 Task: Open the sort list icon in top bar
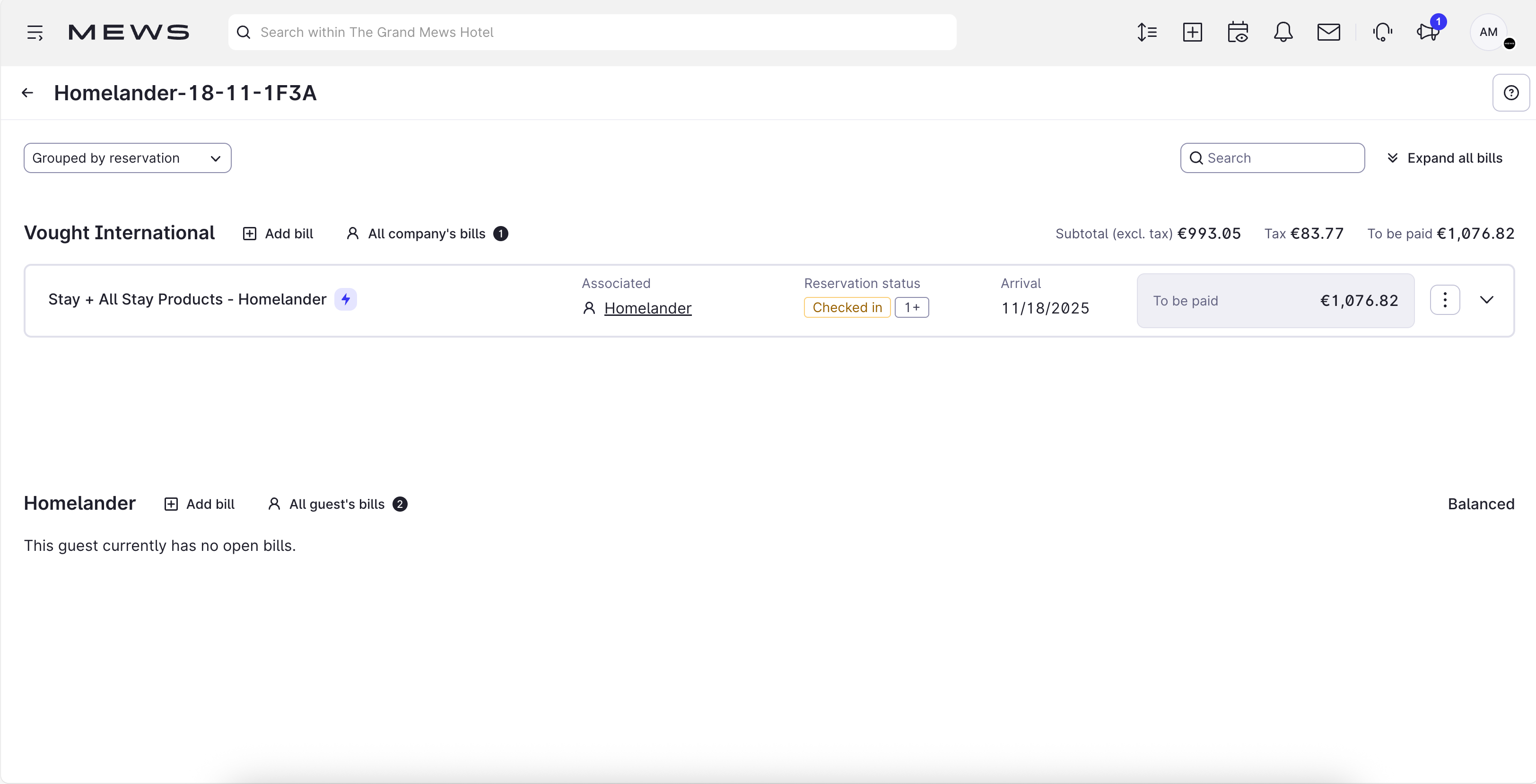1147,32
